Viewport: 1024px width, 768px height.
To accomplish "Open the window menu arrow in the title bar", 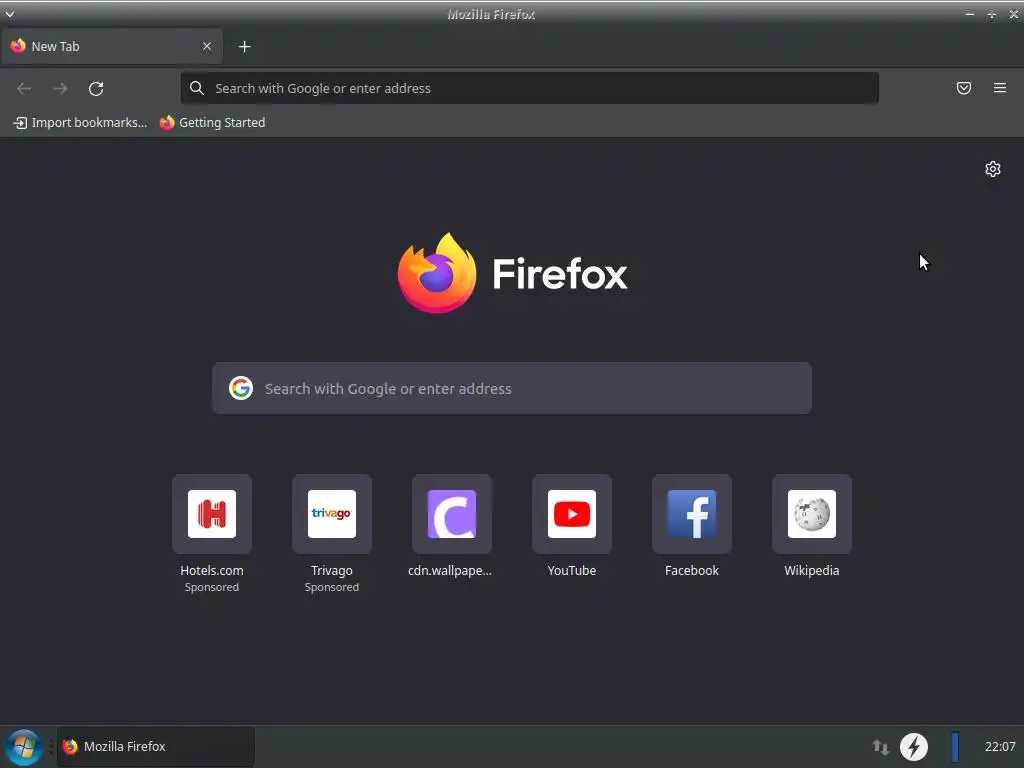I will click(x=10, y=14).
